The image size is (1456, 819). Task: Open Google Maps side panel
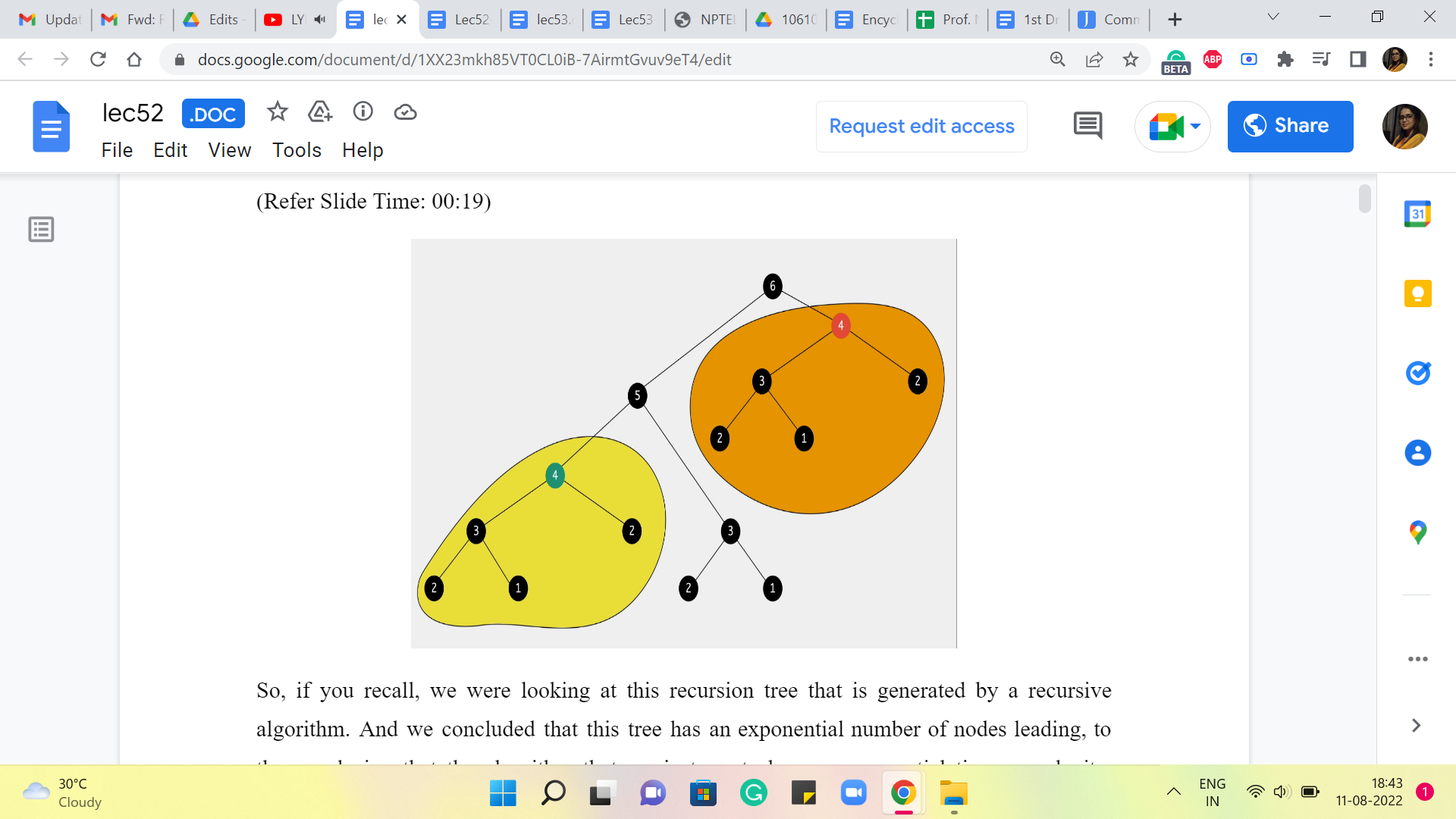coord(1417,532)
